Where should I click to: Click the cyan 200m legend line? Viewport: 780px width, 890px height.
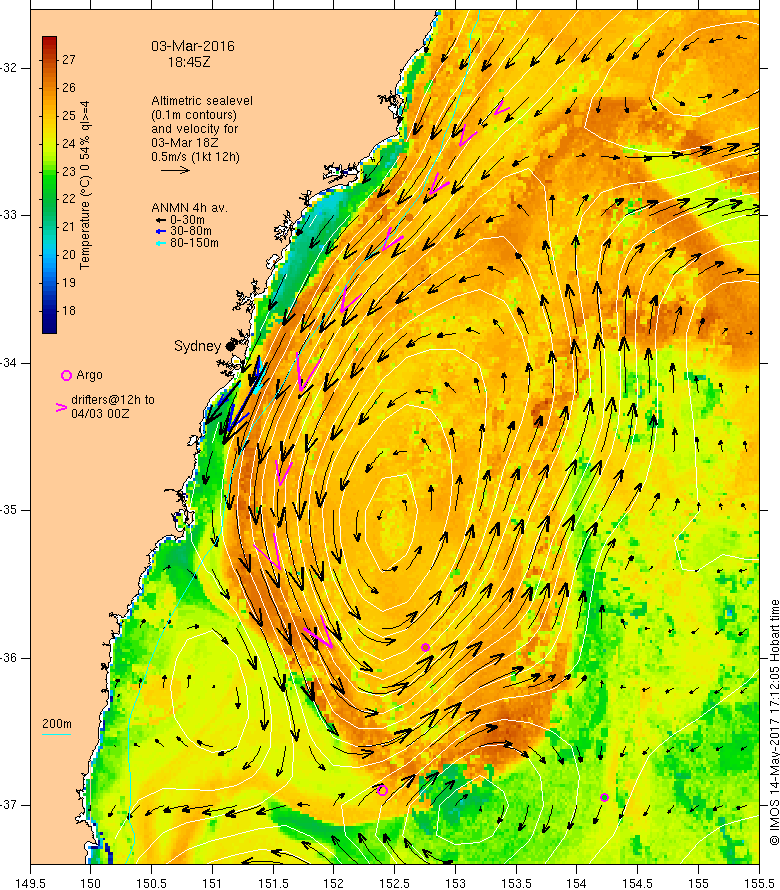tap(56, 734)
